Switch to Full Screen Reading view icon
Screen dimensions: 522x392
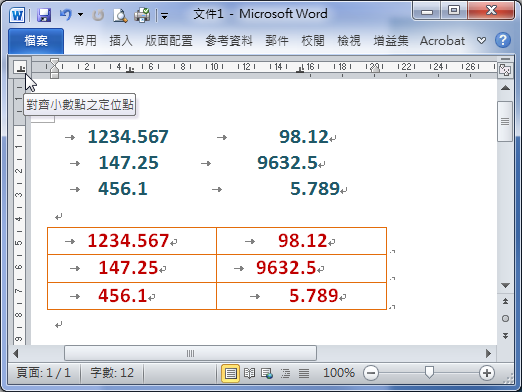[x=249, y=373]
